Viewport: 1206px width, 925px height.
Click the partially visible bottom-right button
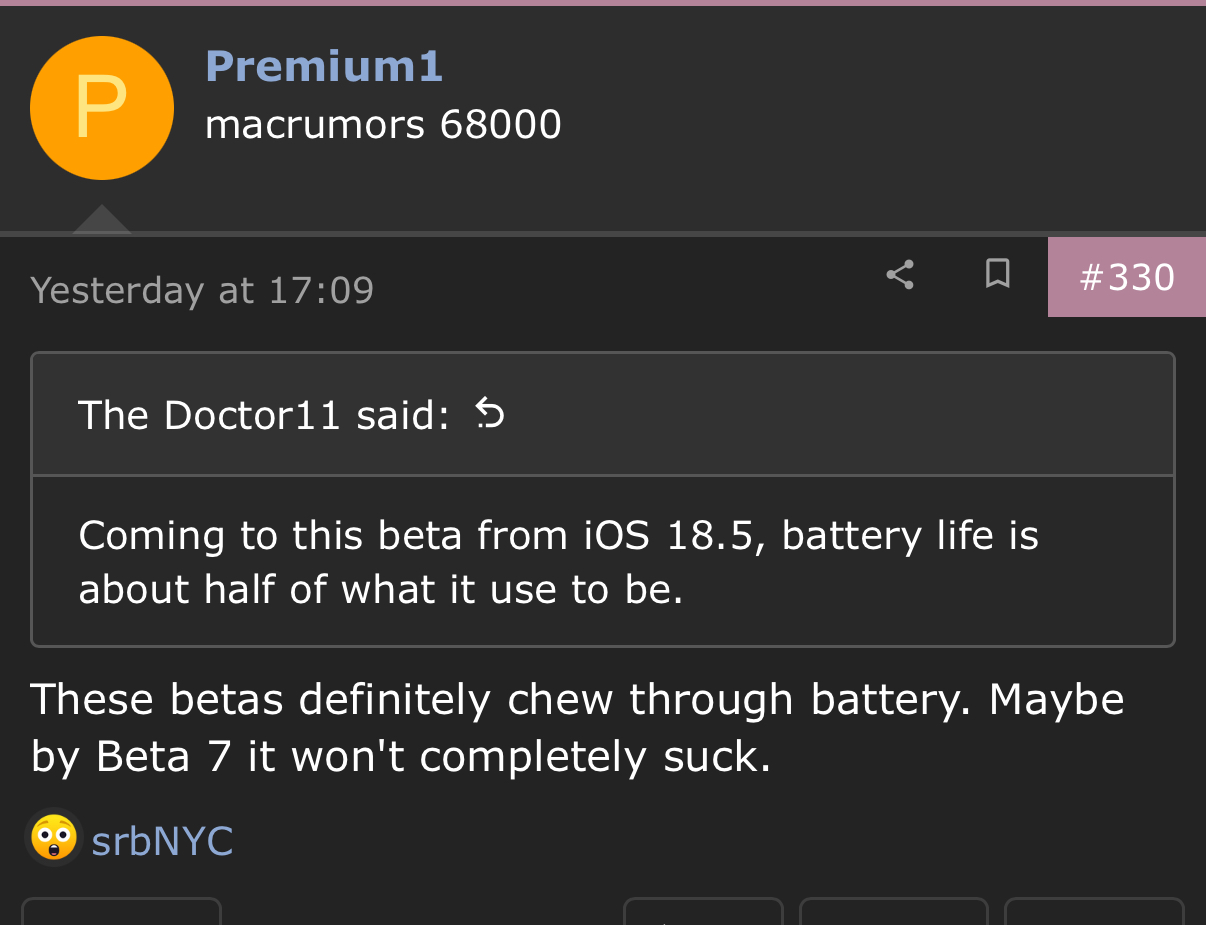pos(1094,912)
